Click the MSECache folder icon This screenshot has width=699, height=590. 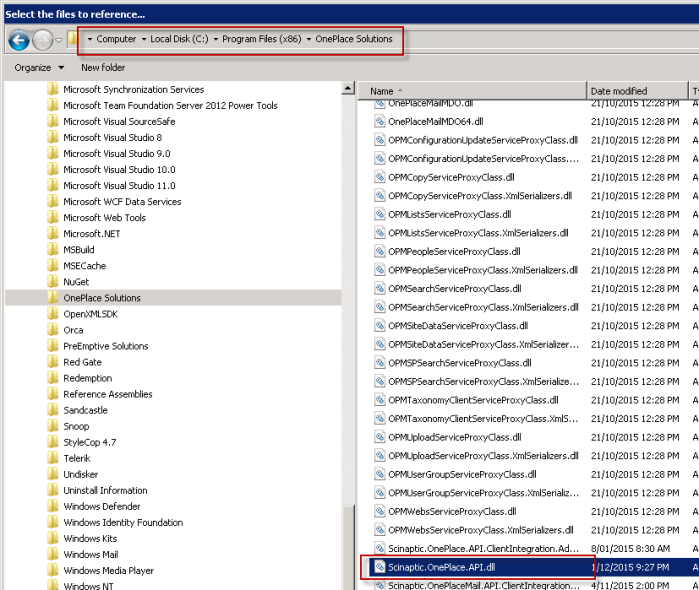(x=53, y=266)
